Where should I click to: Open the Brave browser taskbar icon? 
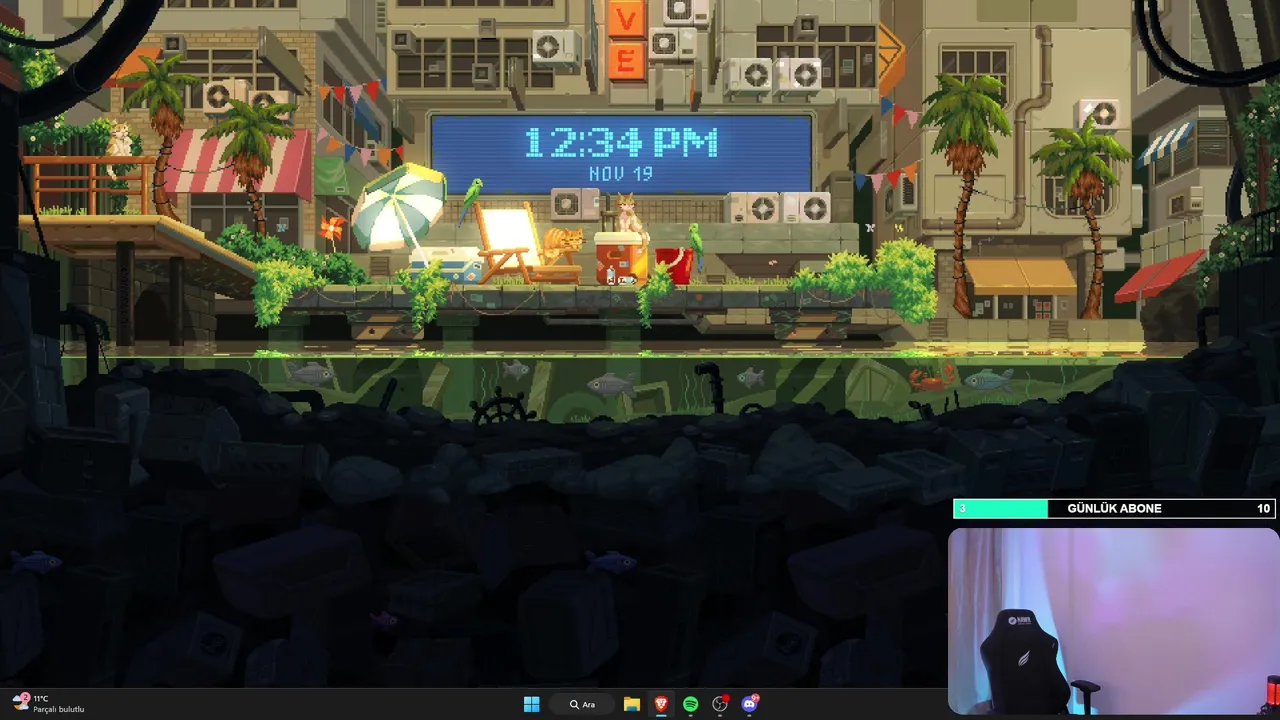(661, 704)
